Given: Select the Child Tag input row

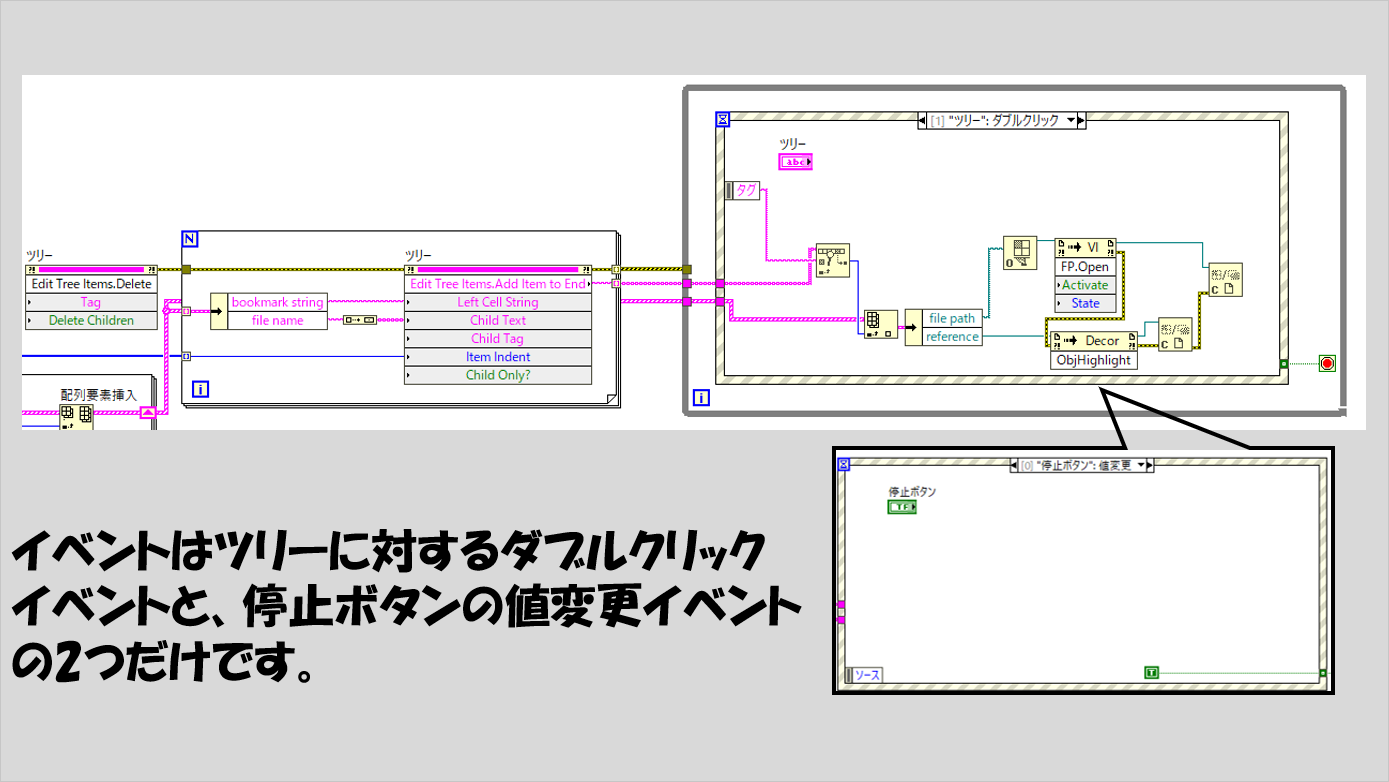Looking at the screenshot, I should 498,339.
